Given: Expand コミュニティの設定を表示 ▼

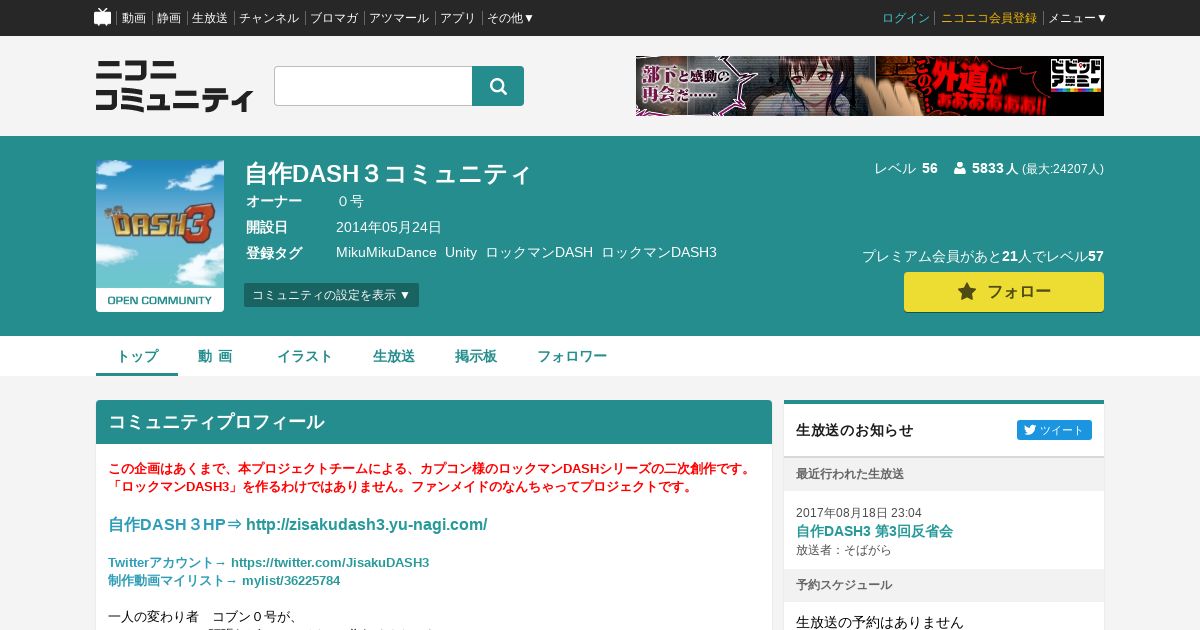Looking at the screenshot, I should (x=331, y=295).
